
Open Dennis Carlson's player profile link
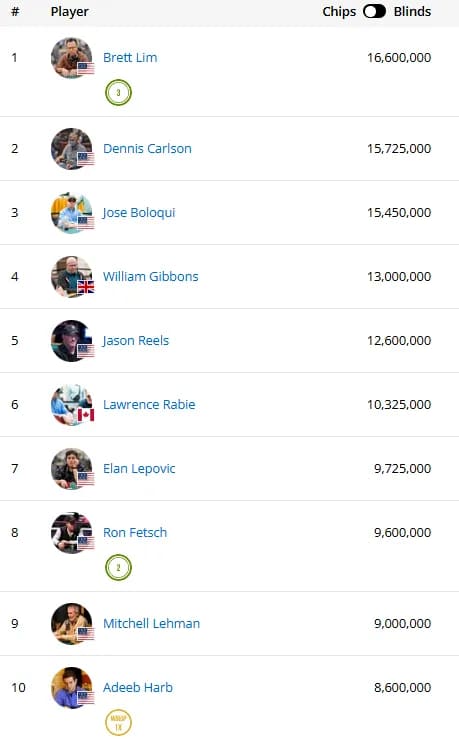pos(147,148)
